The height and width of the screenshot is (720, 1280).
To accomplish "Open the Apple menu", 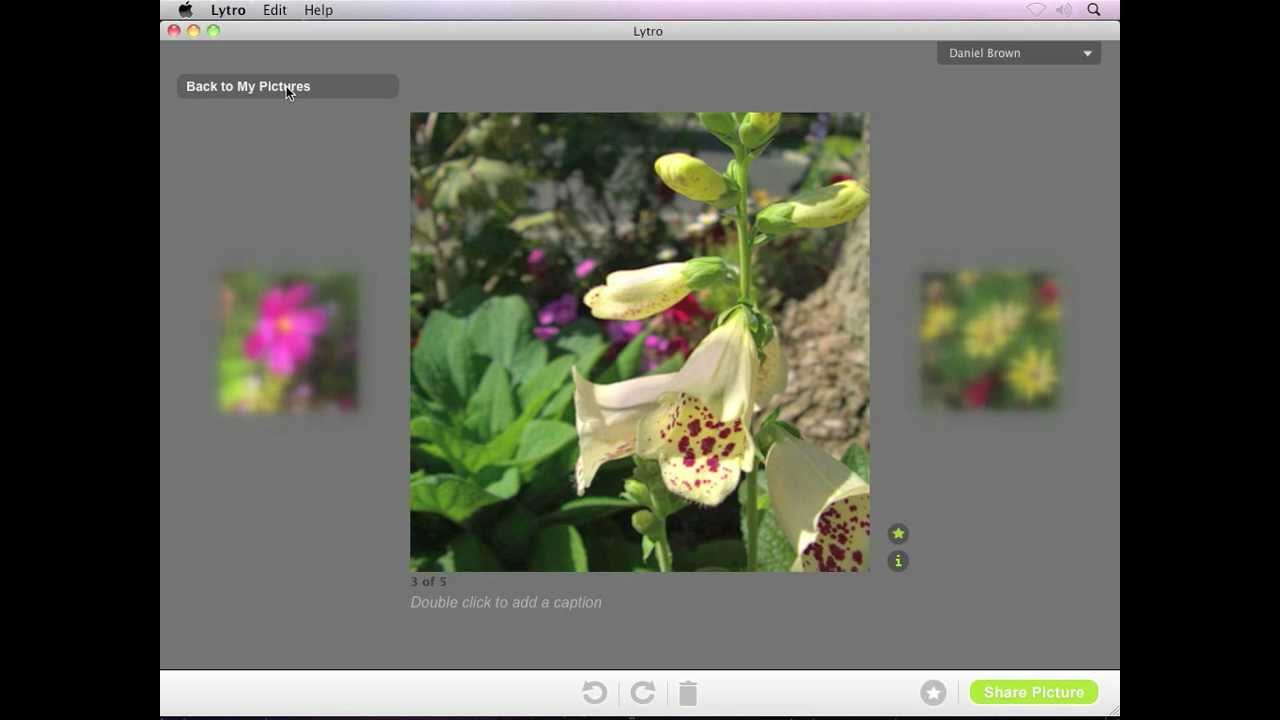I will (x=185, y=10).
